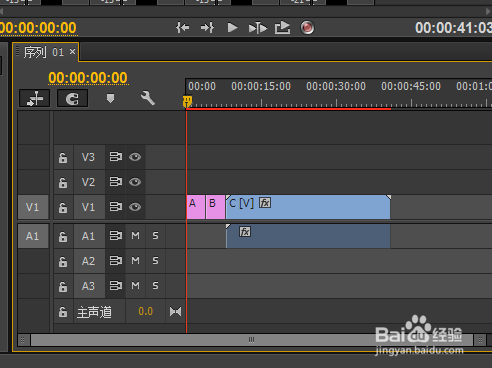The width and height of the screenshot is (492, 368).
Task: Open timeline display settings wrench
Action: coord(148,98)
